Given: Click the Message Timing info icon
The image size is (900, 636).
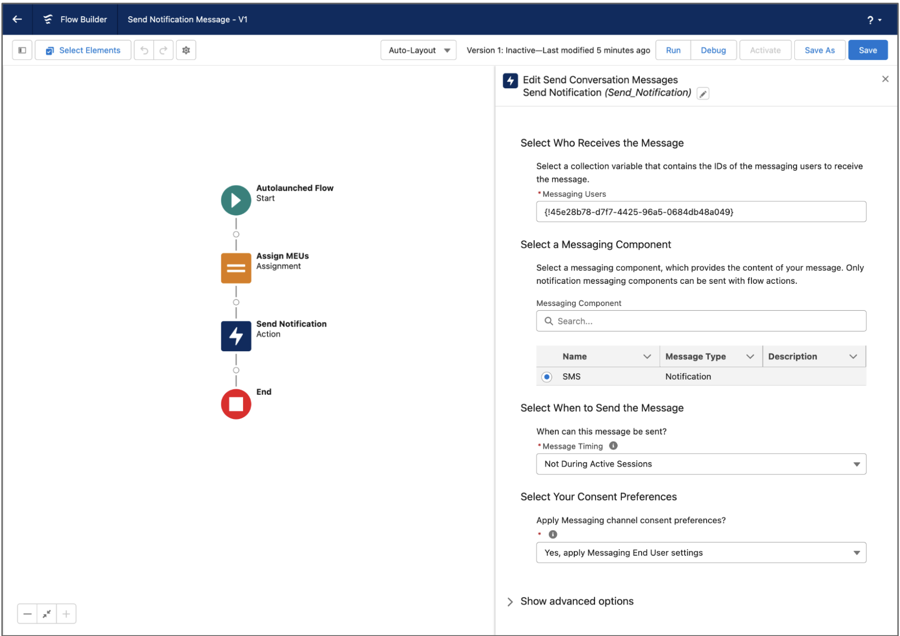Looking at the screenshot, I should pyautogui.click(x=613, y=446).
